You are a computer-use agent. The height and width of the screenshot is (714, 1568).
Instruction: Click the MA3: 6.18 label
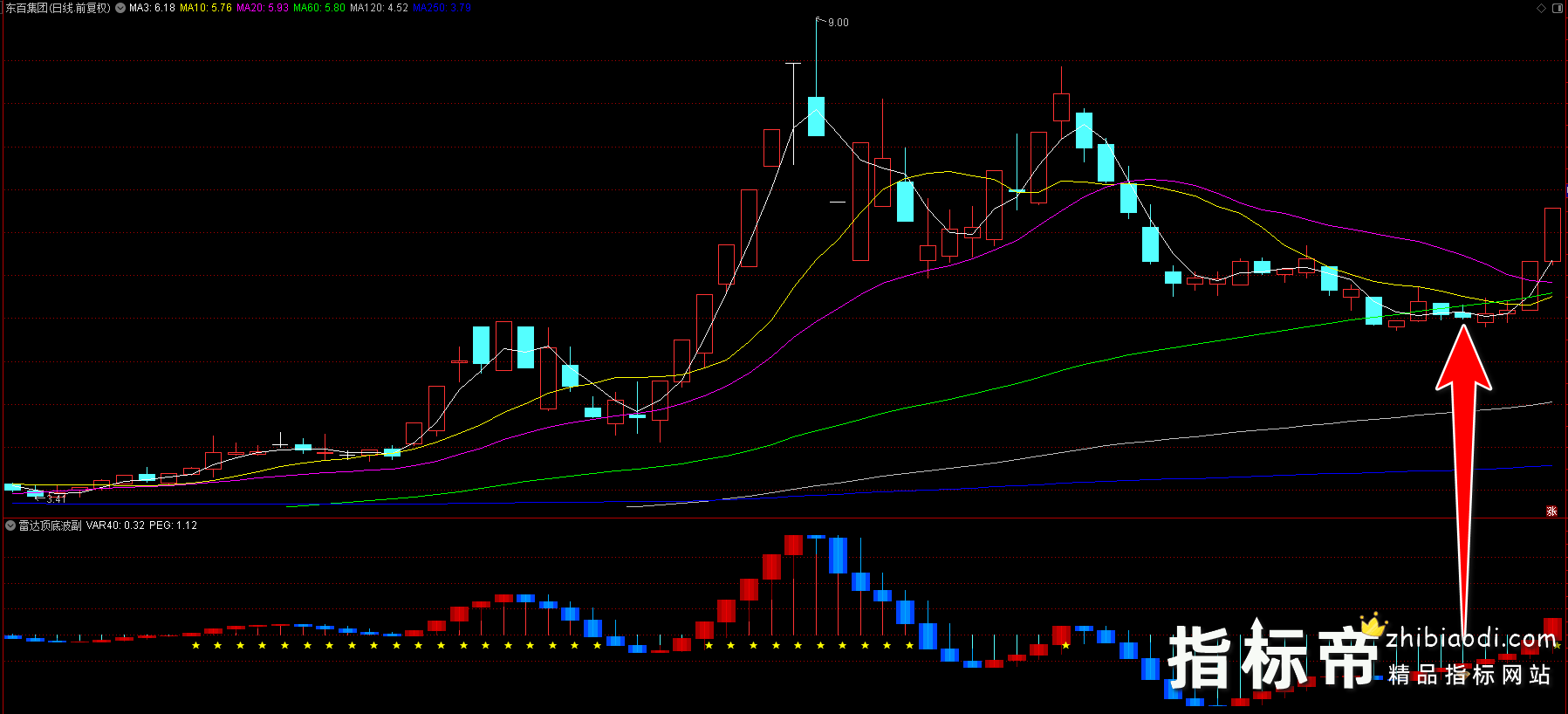[x=152, y=8]
